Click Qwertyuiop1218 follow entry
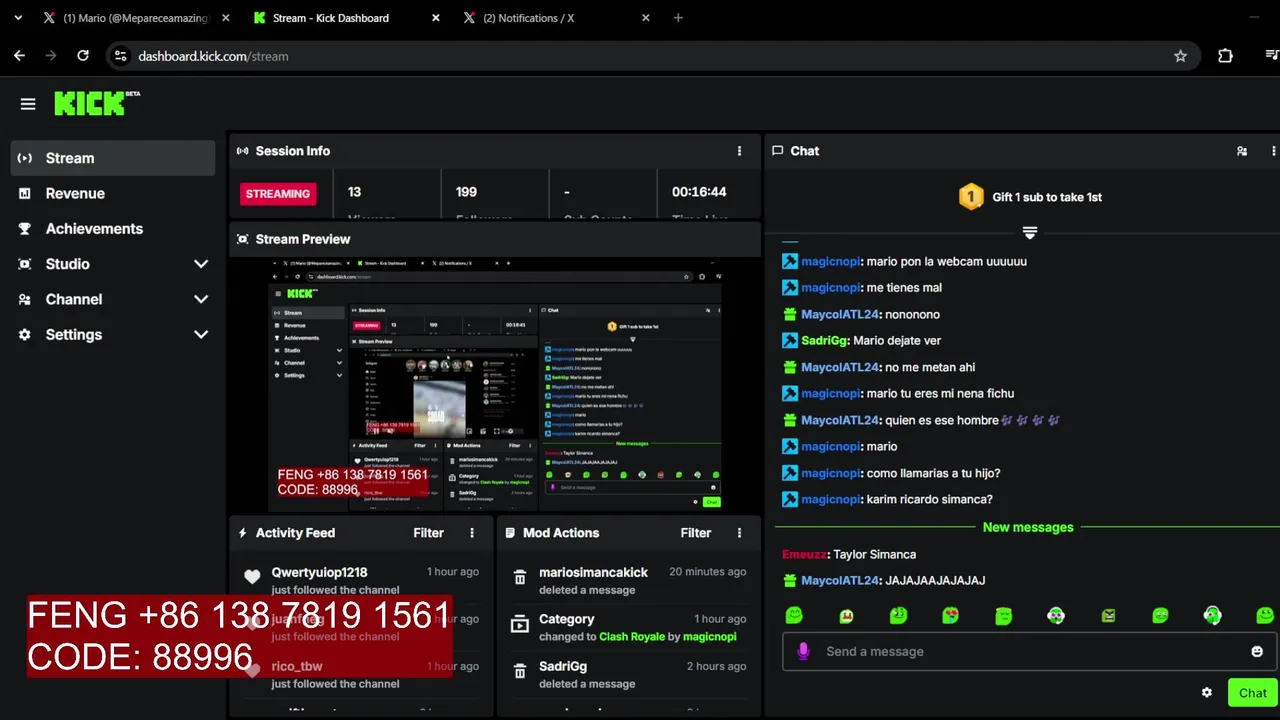This screenshot has width=1280, height=720. [361, 580]
